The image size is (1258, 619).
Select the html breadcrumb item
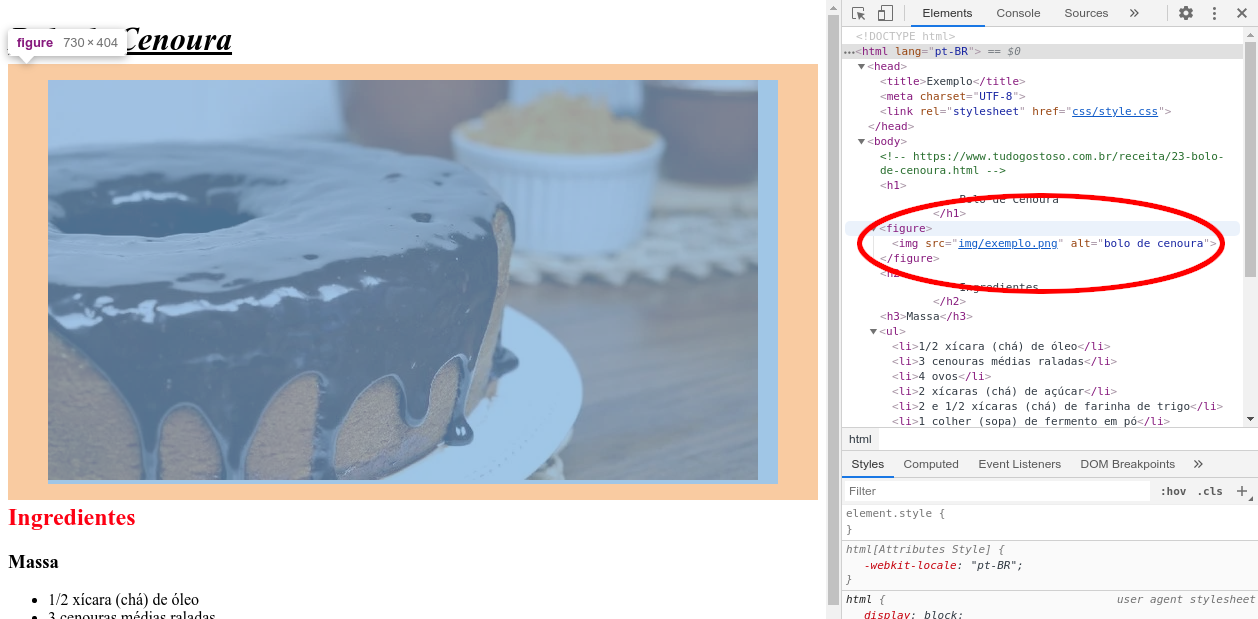coord(860,439)
